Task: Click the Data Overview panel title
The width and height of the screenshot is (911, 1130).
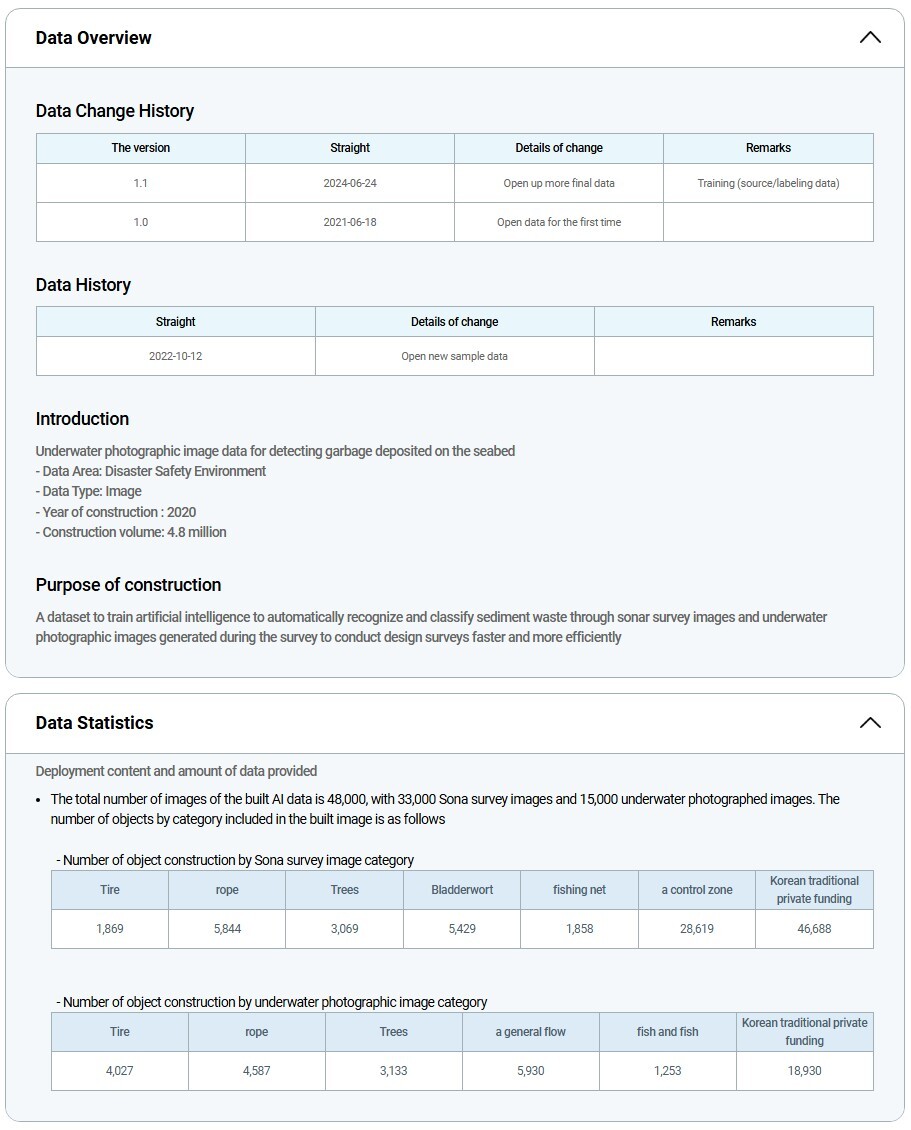Action: tap(94, 38)
